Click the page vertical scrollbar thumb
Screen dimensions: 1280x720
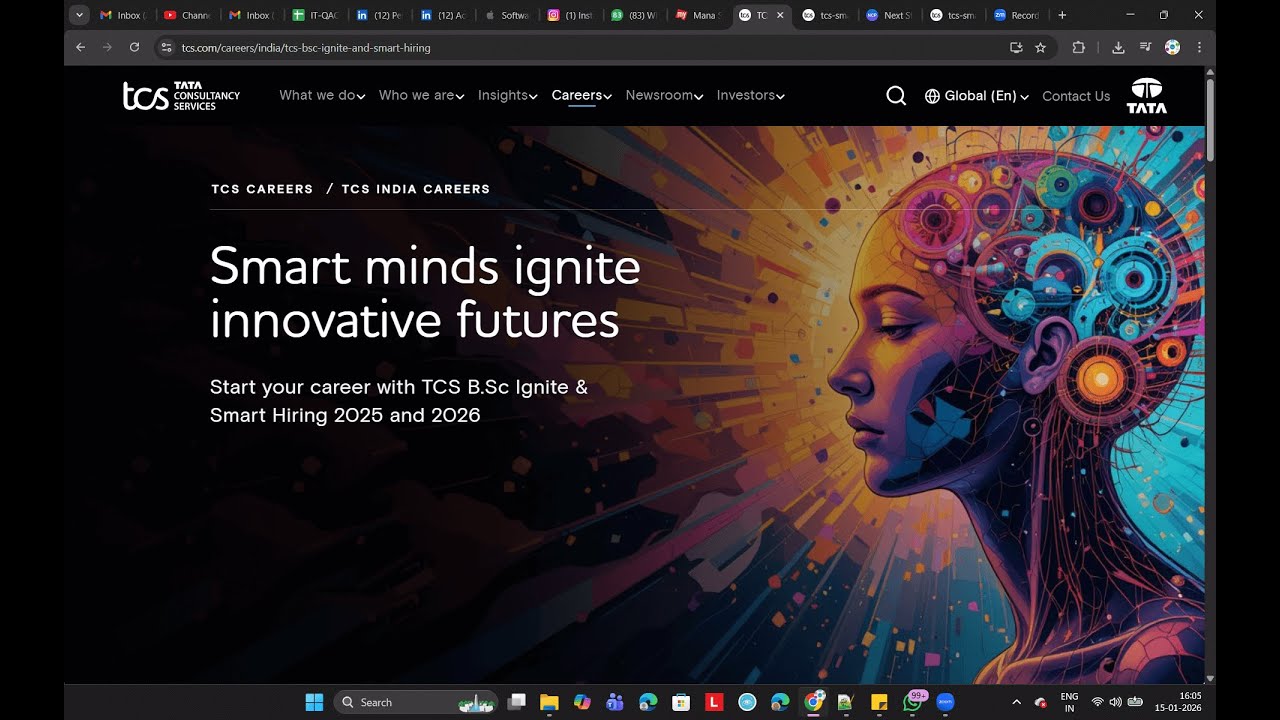pyautogui.click(x=1210, y=118)
